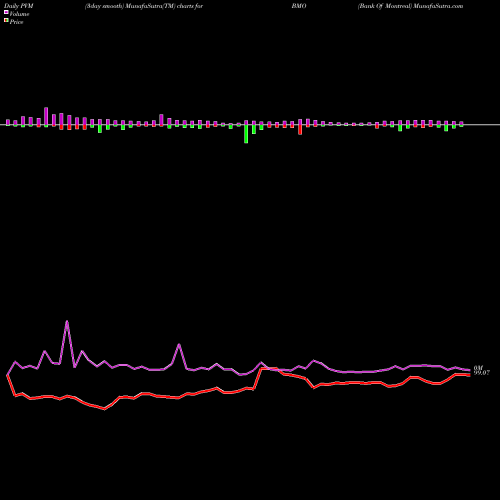Select the Price legend label
The image size is (500, 500).
[x=16, y=22]
